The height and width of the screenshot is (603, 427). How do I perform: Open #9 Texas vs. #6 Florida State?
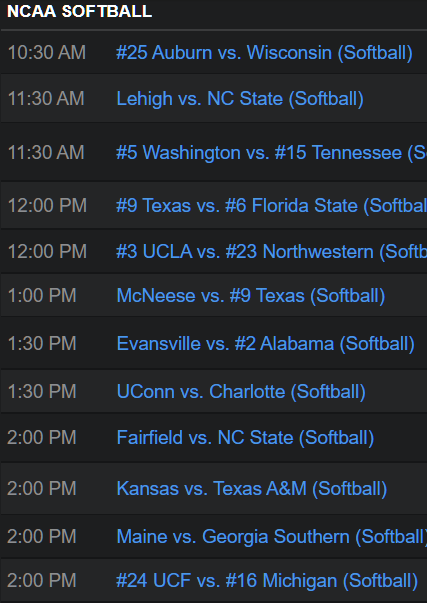point(272,205)
